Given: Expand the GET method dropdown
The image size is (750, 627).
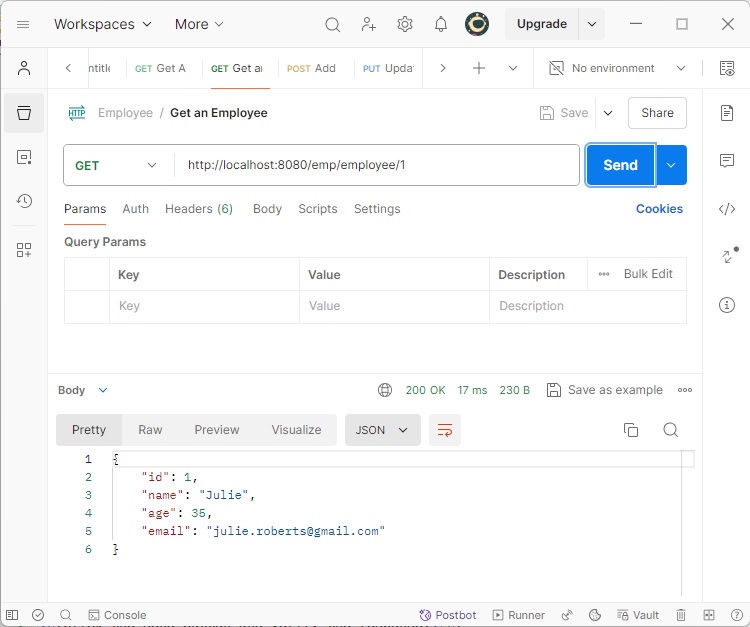Looking at the screenshot, I should (118, 165).
